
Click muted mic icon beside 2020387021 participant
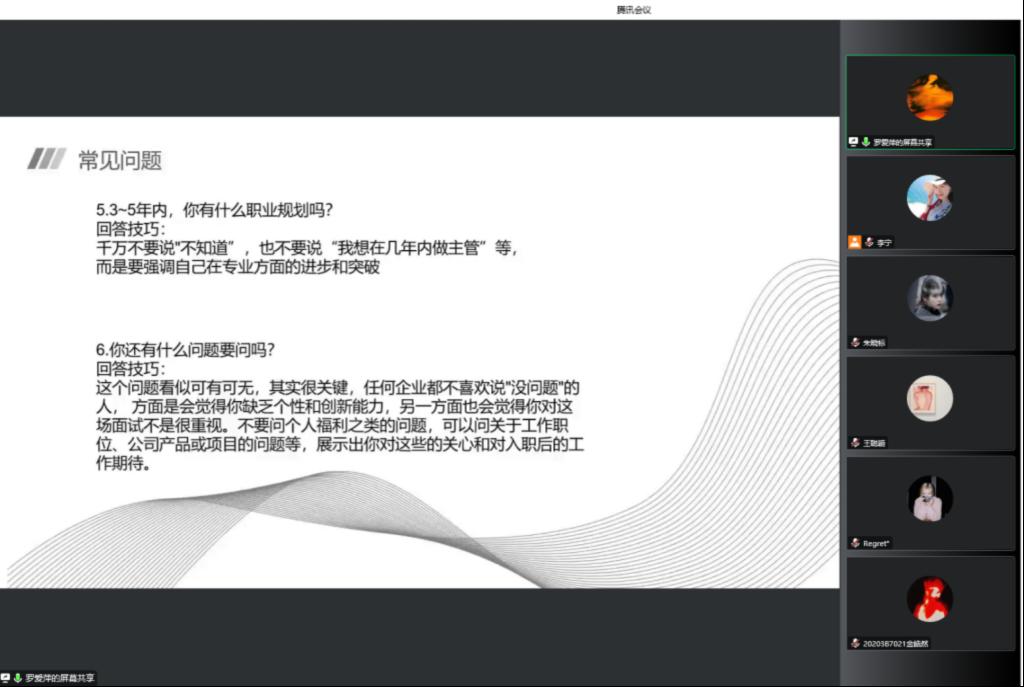pos(855,643)
